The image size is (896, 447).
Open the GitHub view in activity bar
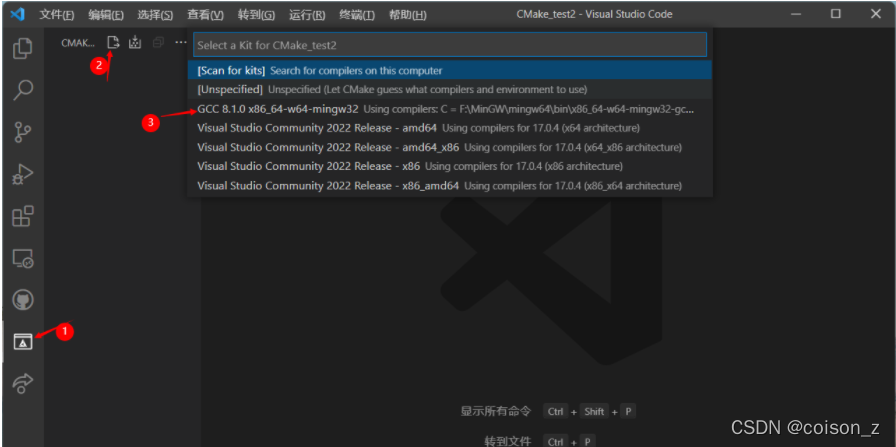23,300
